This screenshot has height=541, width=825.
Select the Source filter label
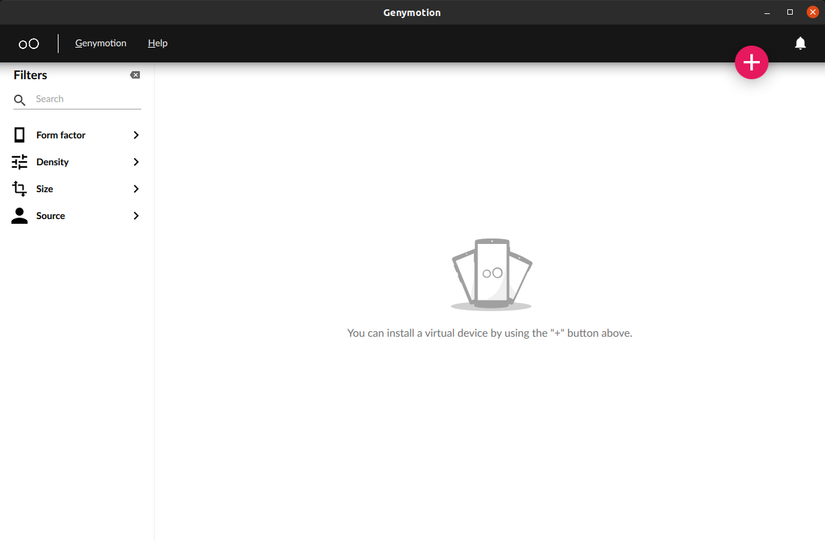click(x=51, y=216)
